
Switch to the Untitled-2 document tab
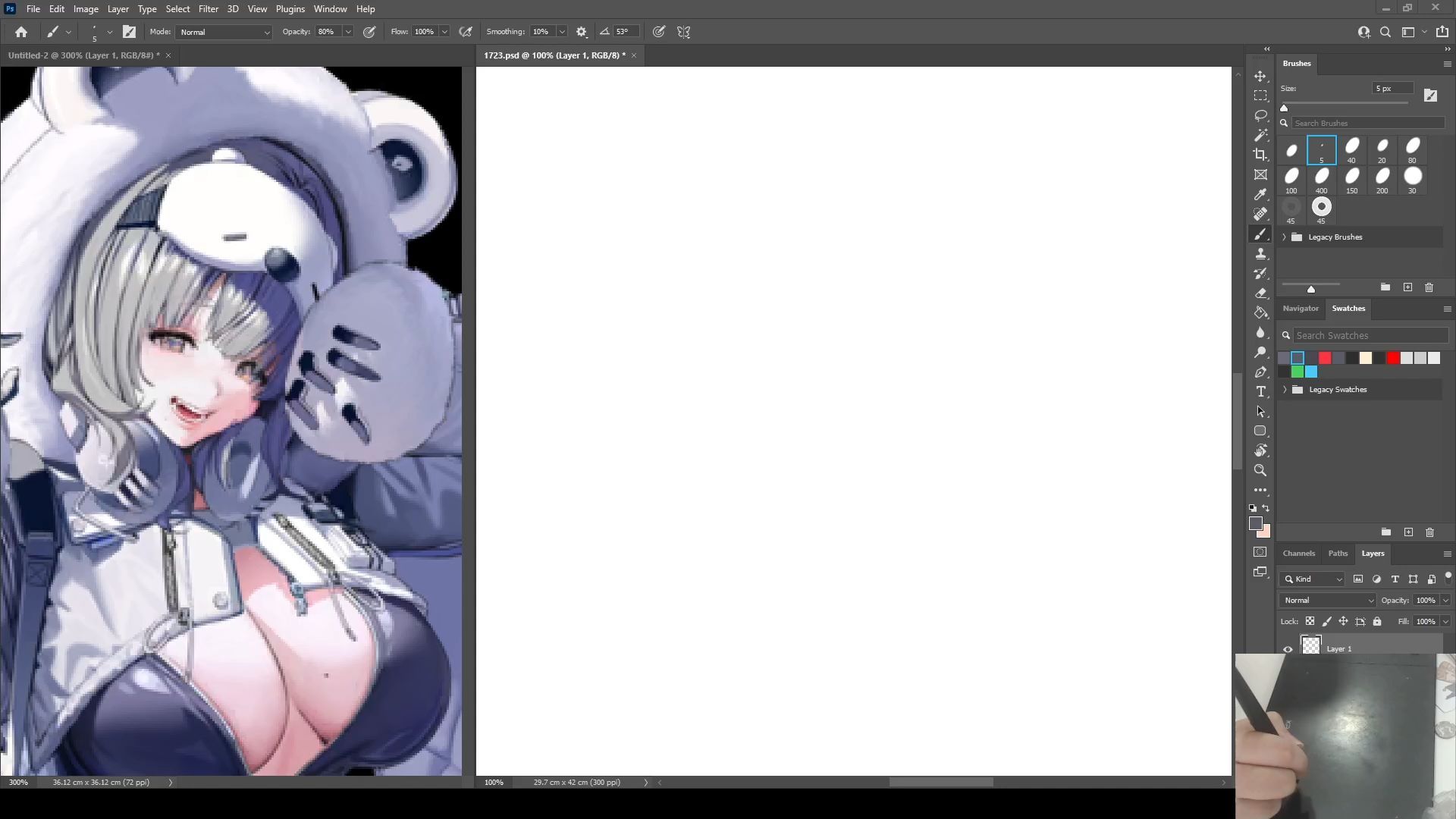point(83,55)
